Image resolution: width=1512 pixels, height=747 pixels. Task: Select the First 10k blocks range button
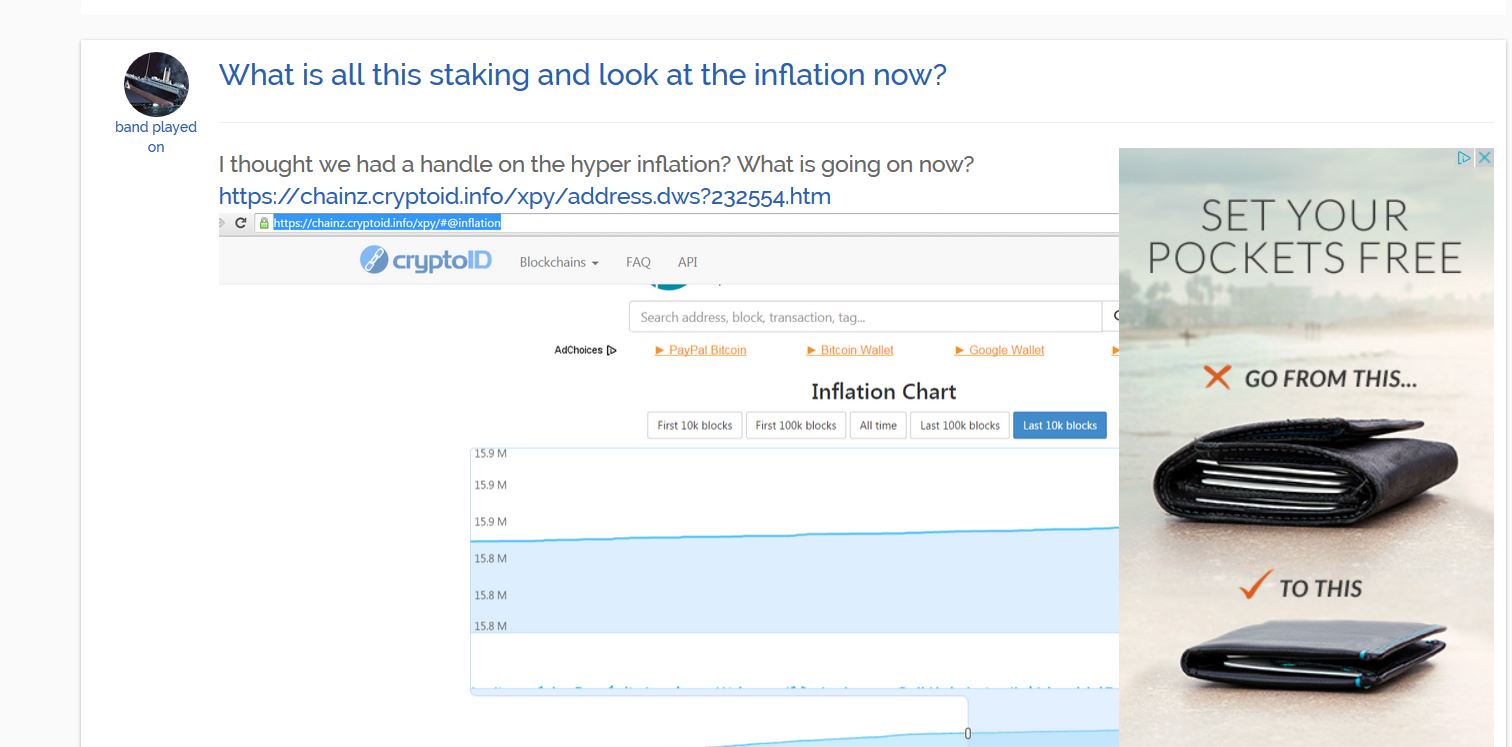click(695, 425)
